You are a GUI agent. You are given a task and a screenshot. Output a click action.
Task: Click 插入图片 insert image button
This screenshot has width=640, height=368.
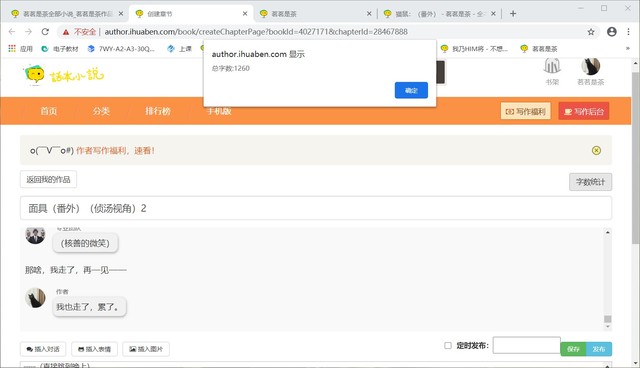(146, 349)
